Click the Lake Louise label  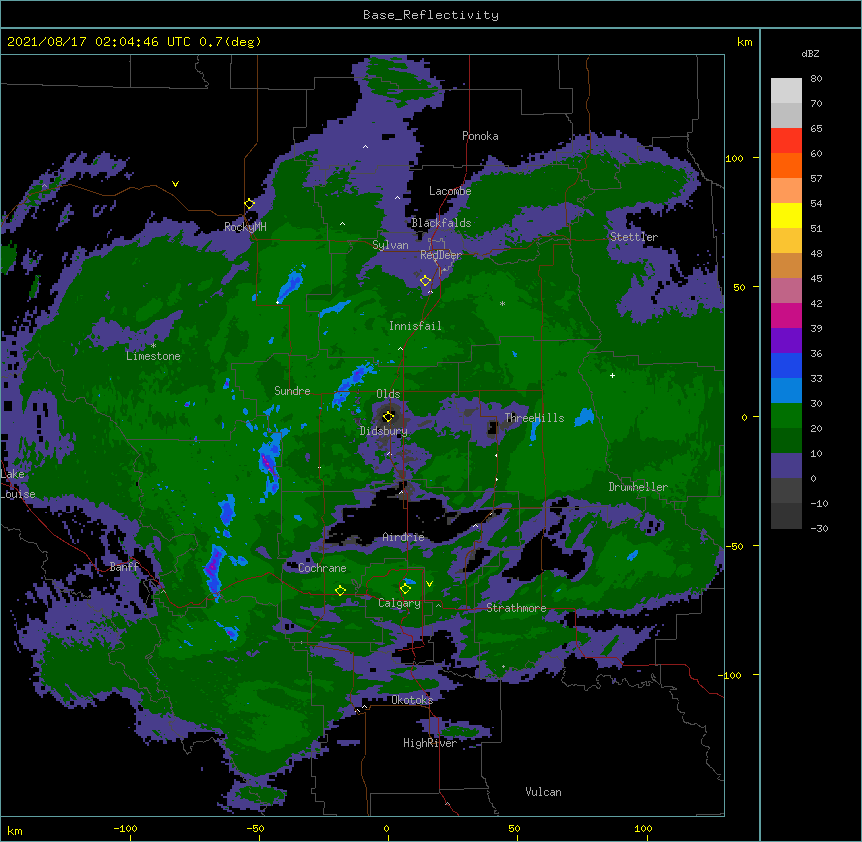pyautogui.click(x=18, y=484)
